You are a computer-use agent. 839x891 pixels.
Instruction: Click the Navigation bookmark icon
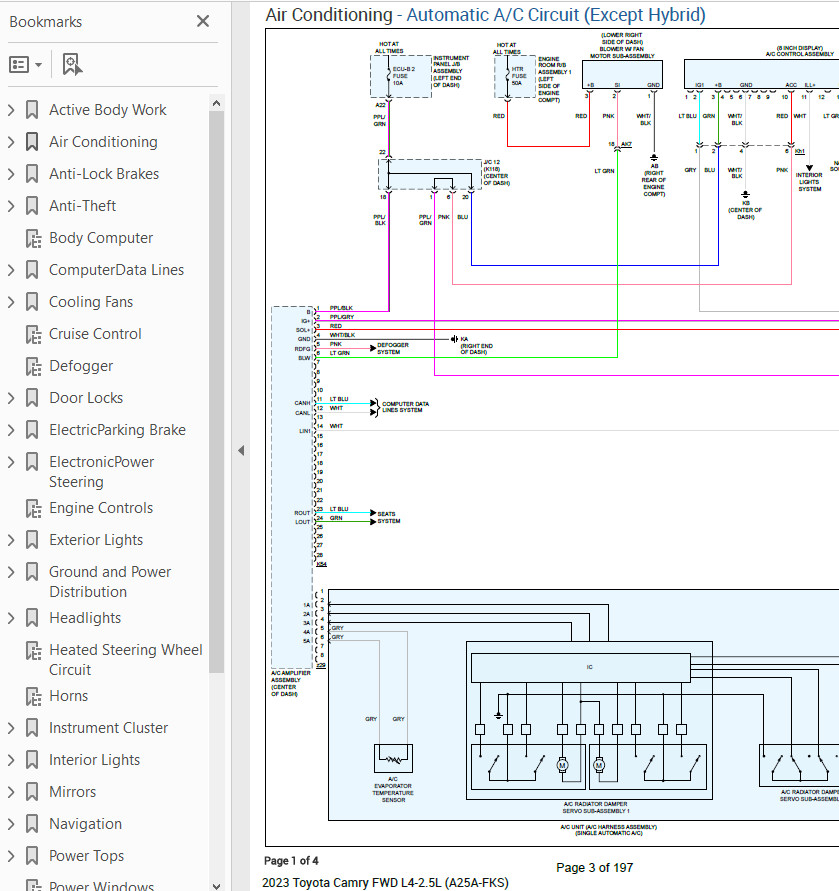pos(32,824)
